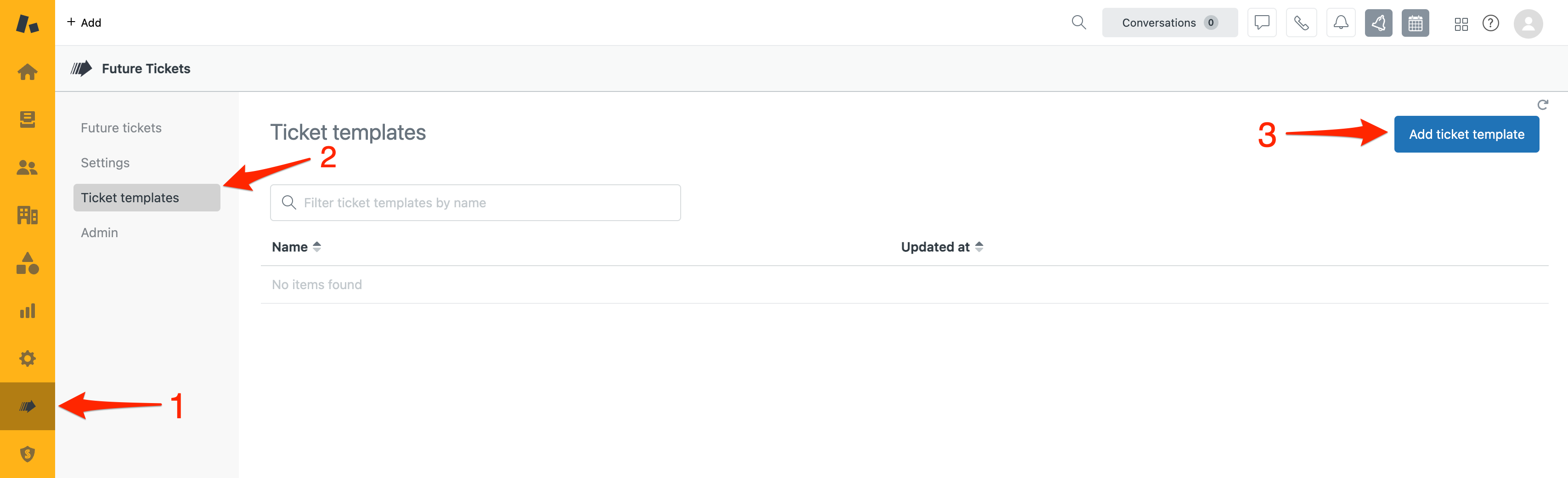
Task: Open the Admin menu item
Action: (100, 233)
